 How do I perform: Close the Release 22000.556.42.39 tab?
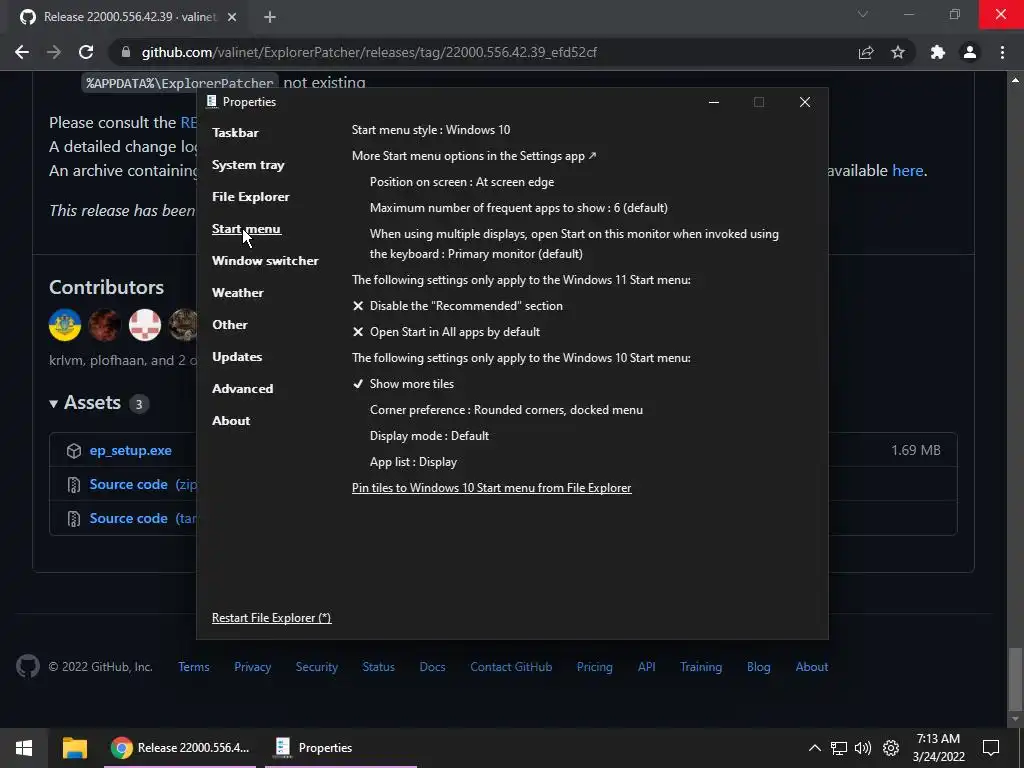click(232, 17)
